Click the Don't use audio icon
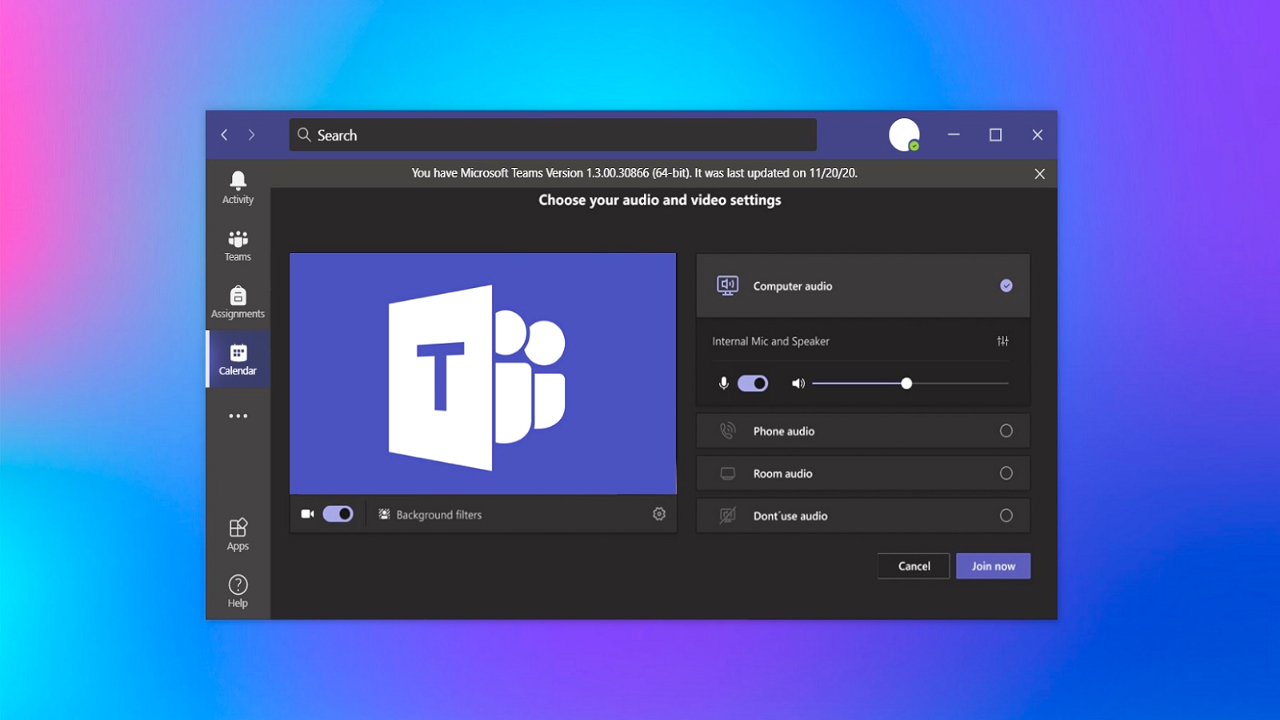The image size is (1280, 720). (728, 516)
